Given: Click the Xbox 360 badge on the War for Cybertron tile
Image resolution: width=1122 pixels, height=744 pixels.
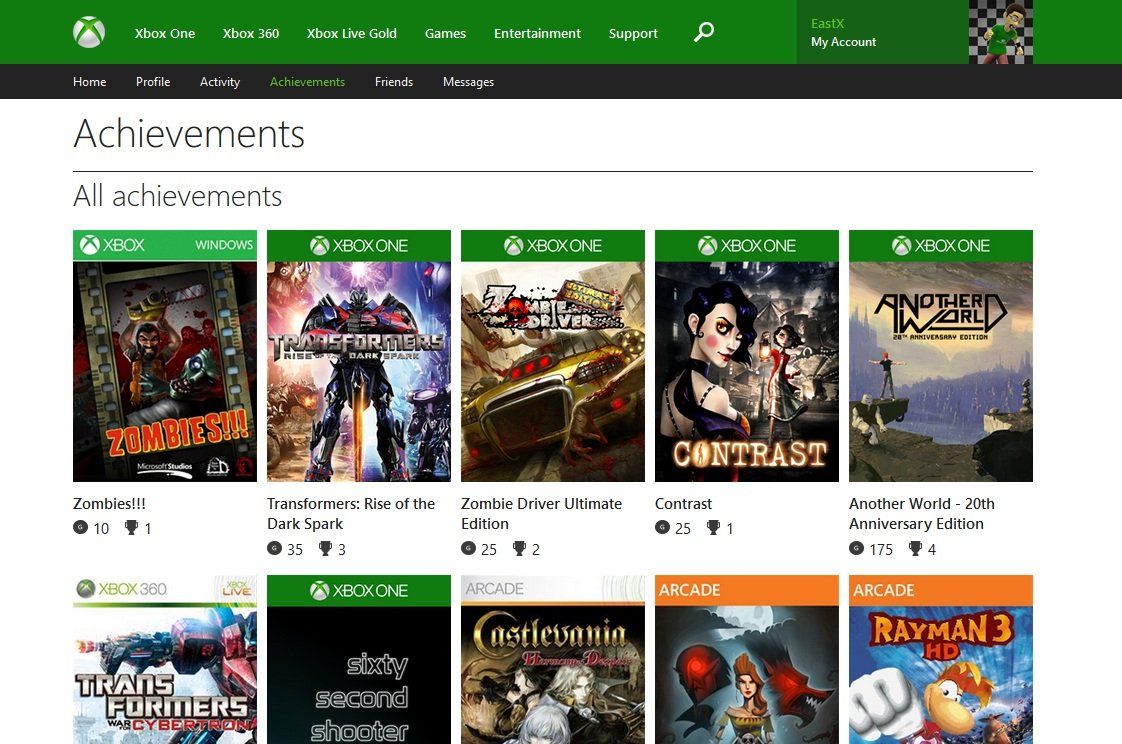Looking at the screenshot, I should [164, 590].
